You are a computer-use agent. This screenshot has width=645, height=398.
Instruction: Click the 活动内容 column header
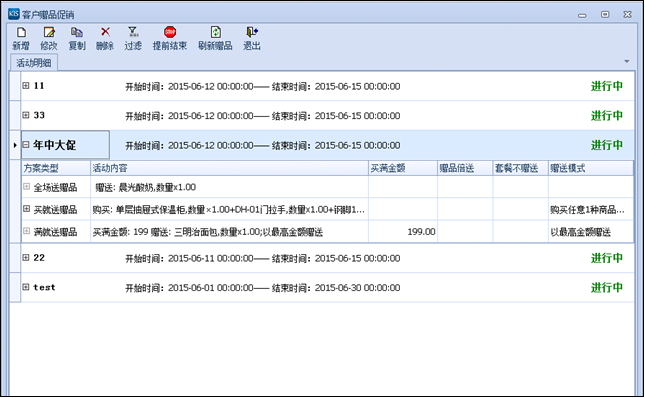(229, 168)
